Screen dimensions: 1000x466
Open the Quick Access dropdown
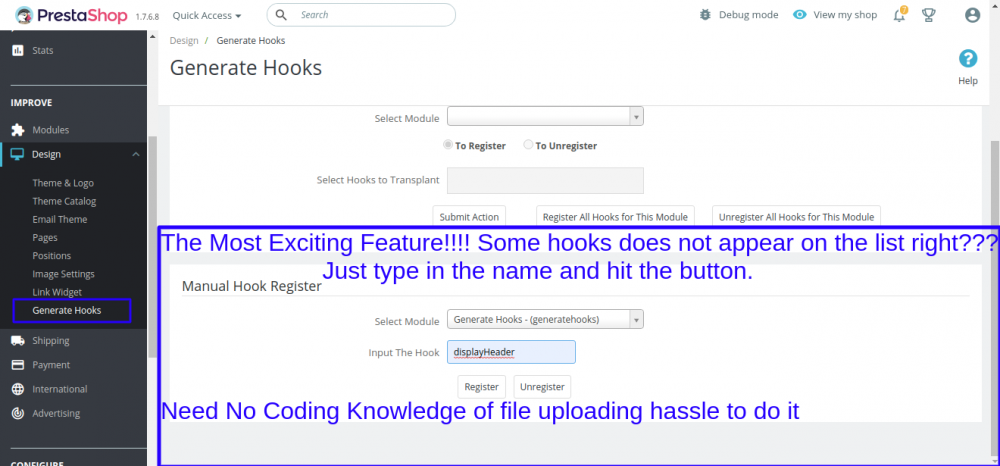click(x=207, y=15)
